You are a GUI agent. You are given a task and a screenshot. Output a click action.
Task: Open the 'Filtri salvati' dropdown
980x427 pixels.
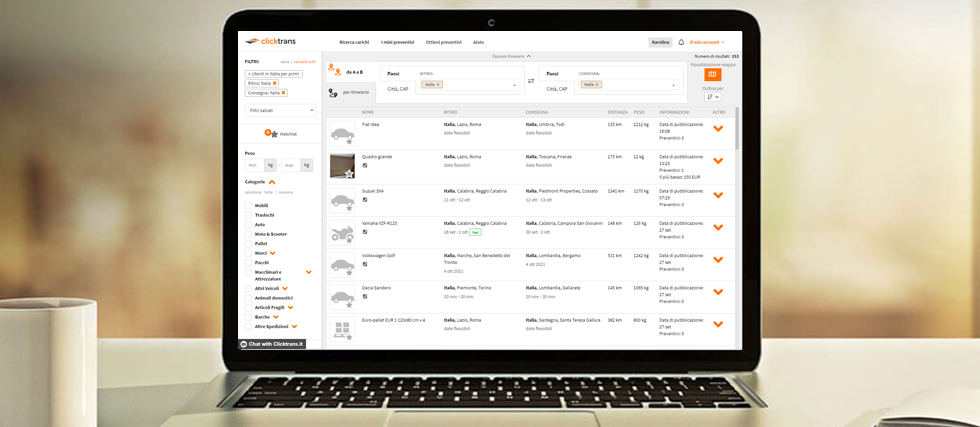pyautogui.click(x=280, y=110)
